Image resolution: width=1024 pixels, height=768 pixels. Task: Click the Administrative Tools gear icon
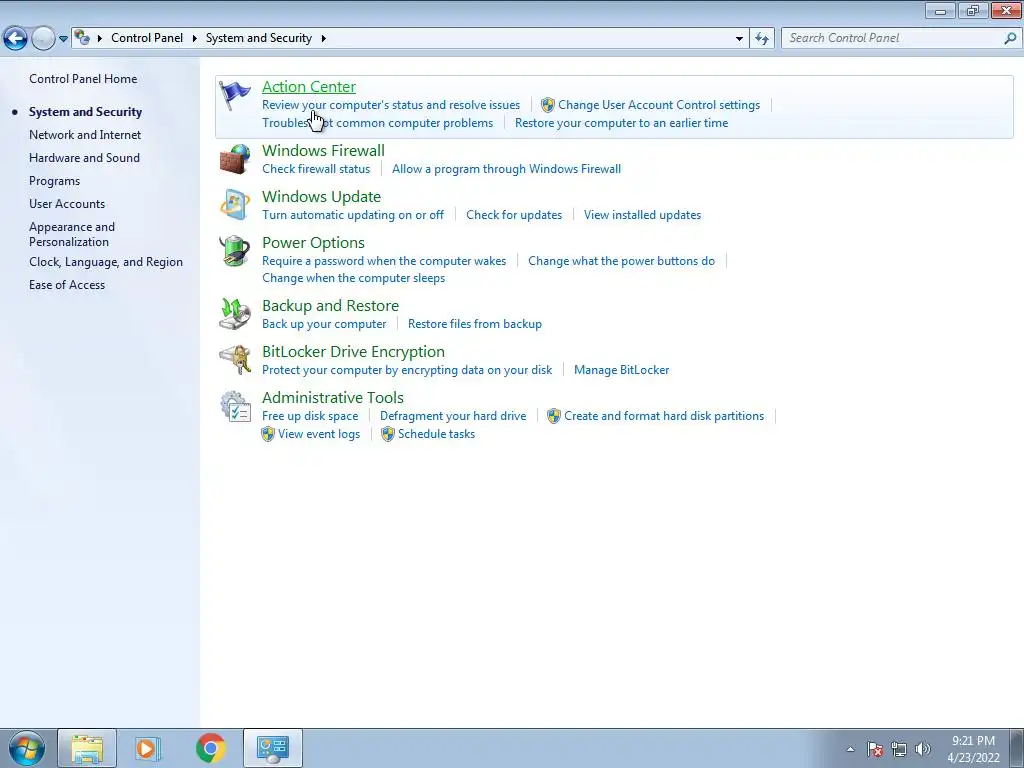coord(235,406)
